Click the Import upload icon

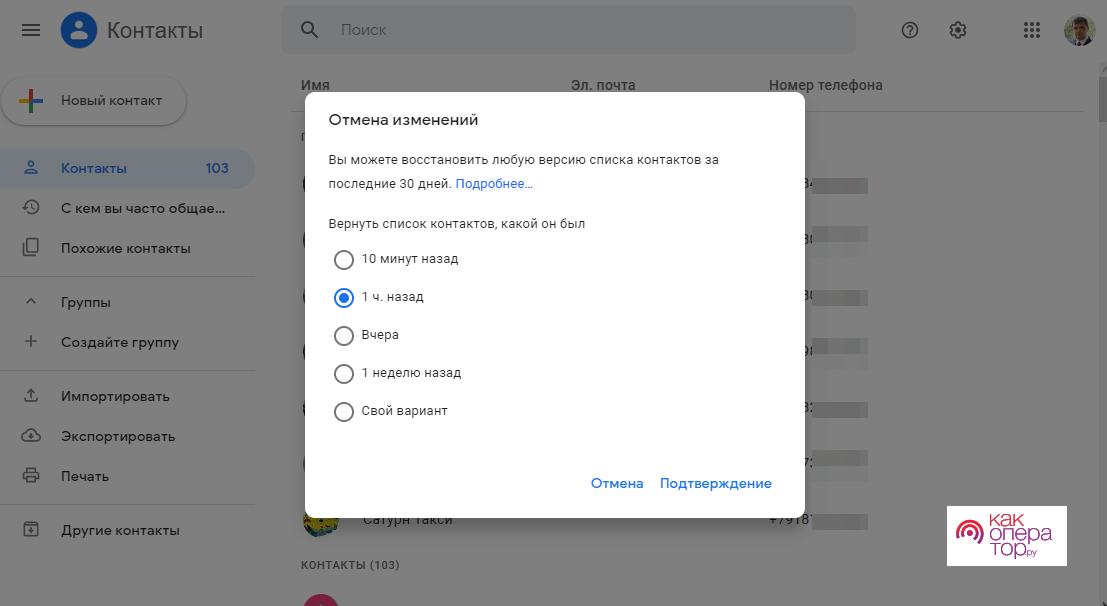[x=31, y=396]
